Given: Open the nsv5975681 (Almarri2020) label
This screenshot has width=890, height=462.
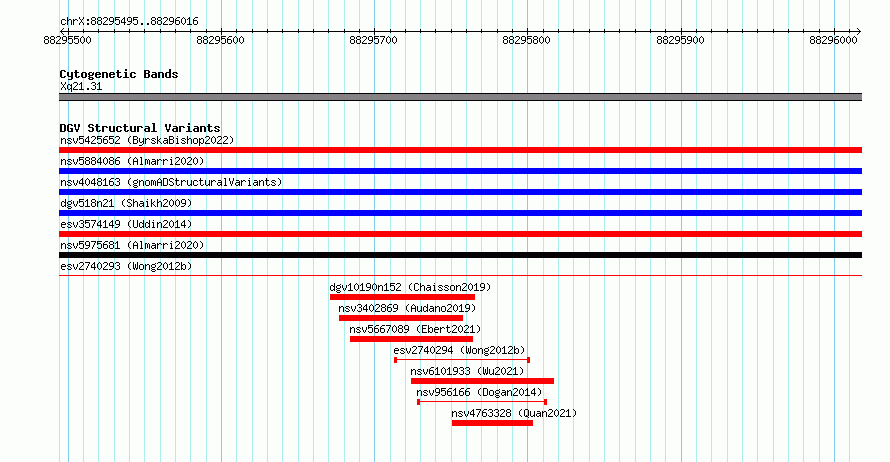Looking at the screenshot, I should (x=132, y=245).
